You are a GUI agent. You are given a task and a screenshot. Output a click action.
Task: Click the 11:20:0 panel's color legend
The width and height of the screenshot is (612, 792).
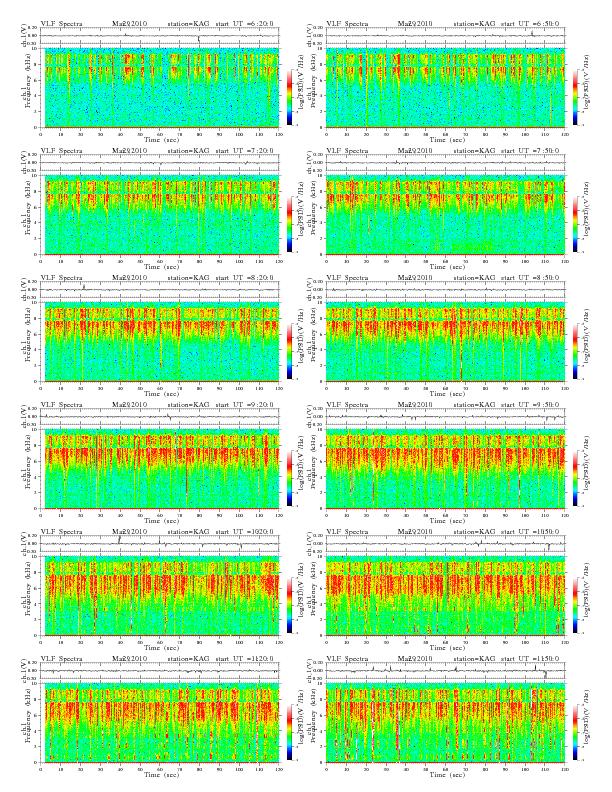tap(289, 732)
